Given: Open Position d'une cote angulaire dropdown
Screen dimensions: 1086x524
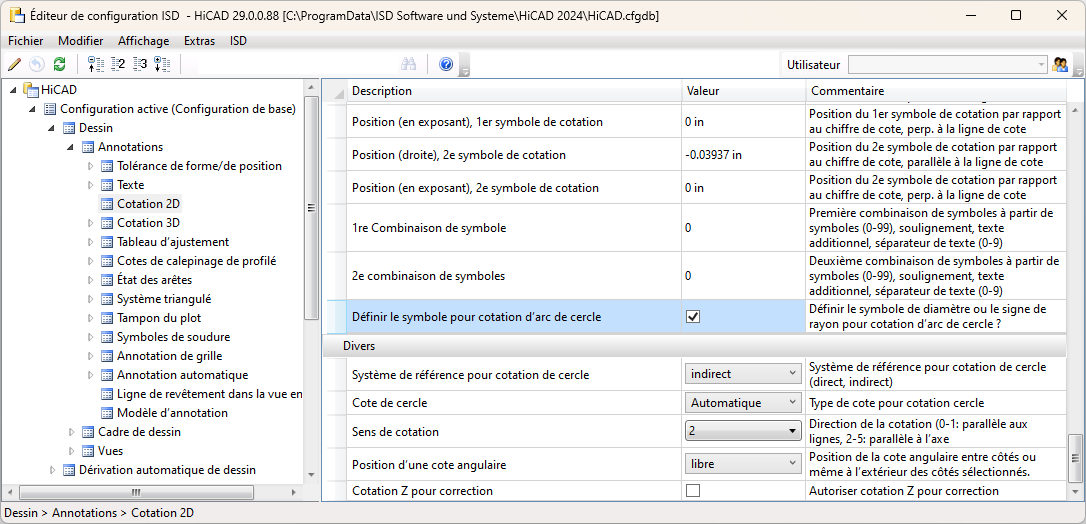Looking at the screenshot, I should pyautogui.click(x=743, y=464).
